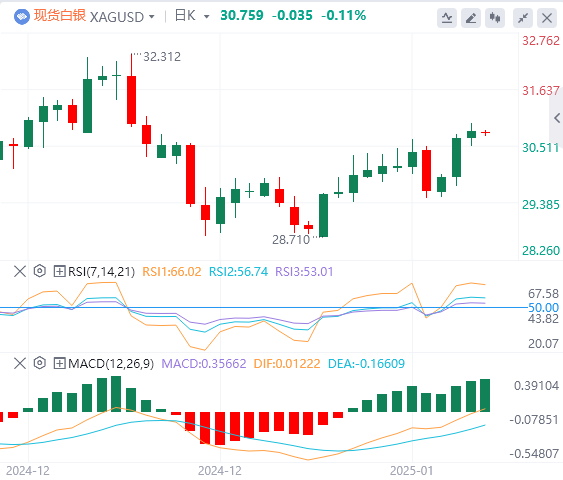
Task: Click the RSI(7,14,21) indicator label
Action: click(102, 272)
